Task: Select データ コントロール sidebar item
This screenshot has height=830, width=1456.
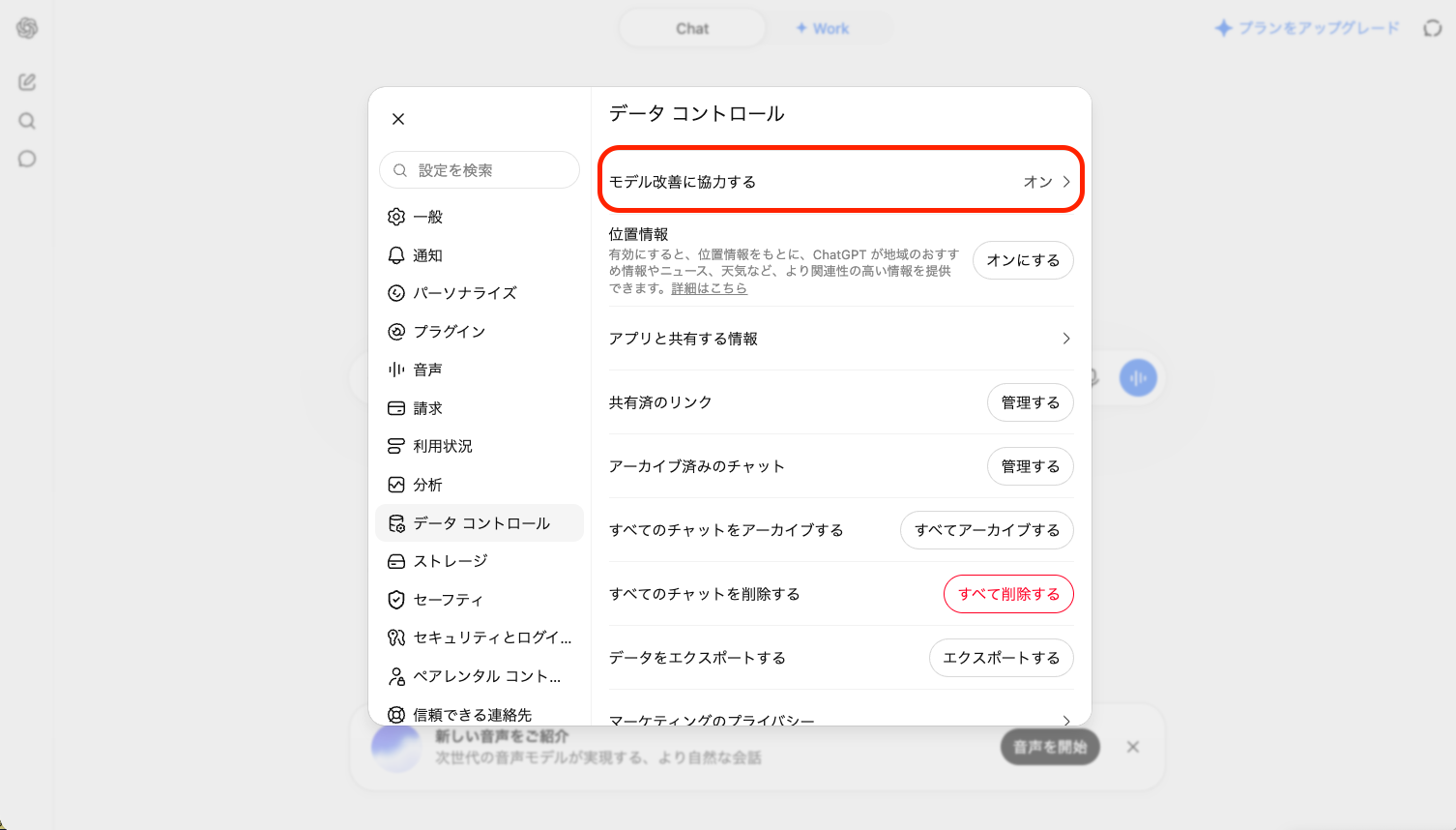Action: coord(480,523)
